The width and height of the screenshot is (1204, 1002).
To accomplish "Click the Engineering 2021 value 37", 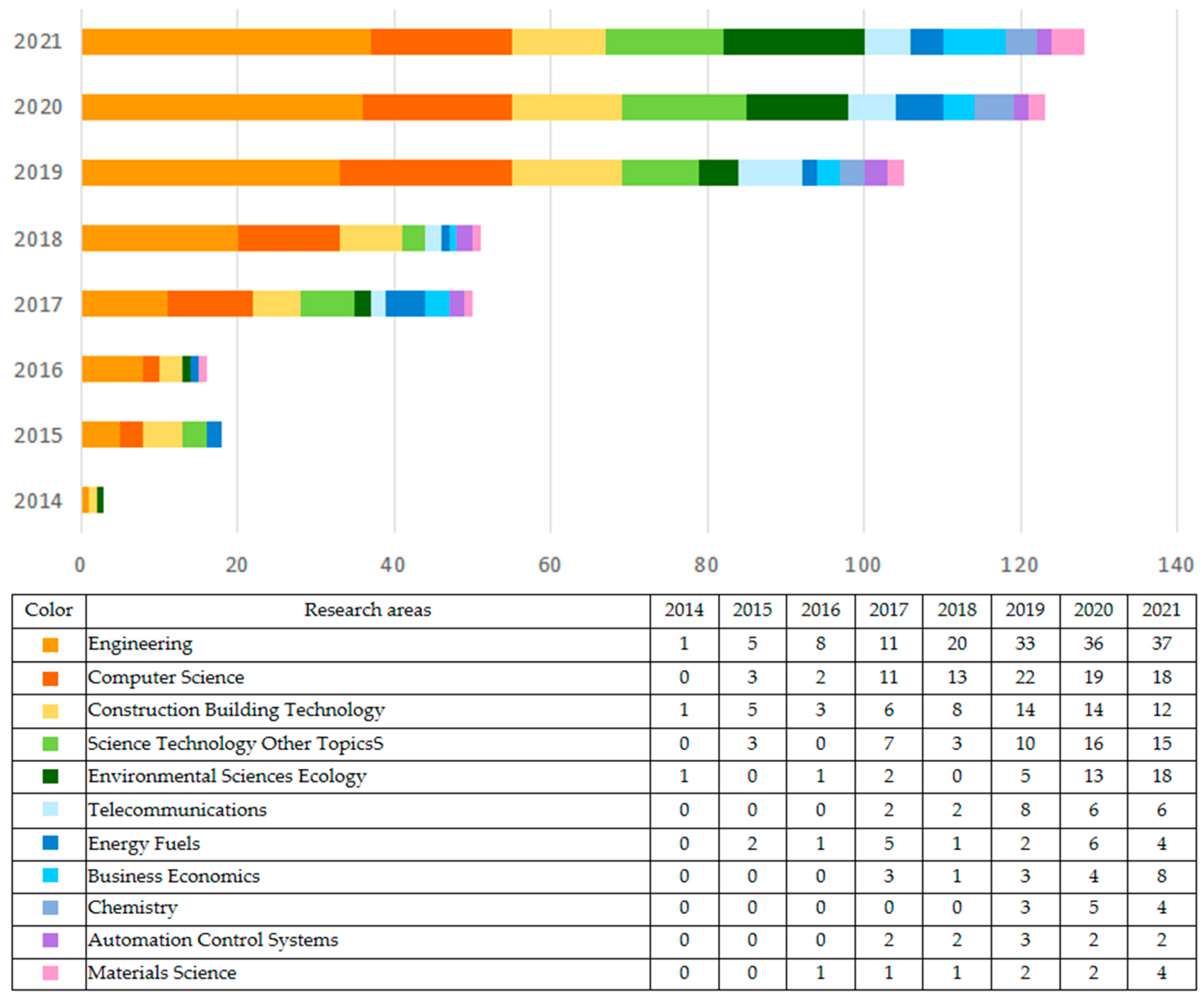I will (1161, 644).
